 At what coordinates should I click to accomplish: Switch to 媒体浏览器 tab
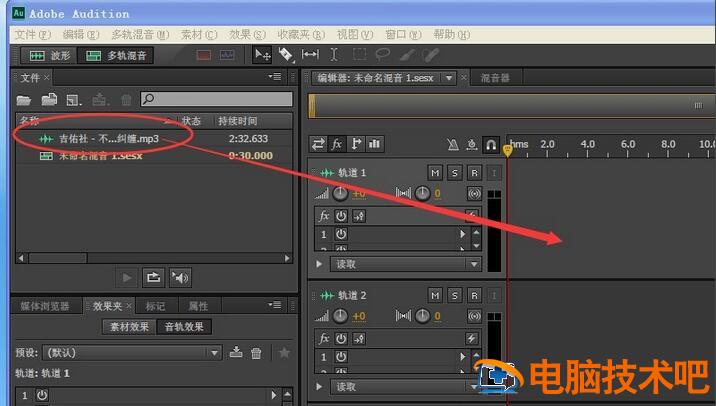click(45, 306)
